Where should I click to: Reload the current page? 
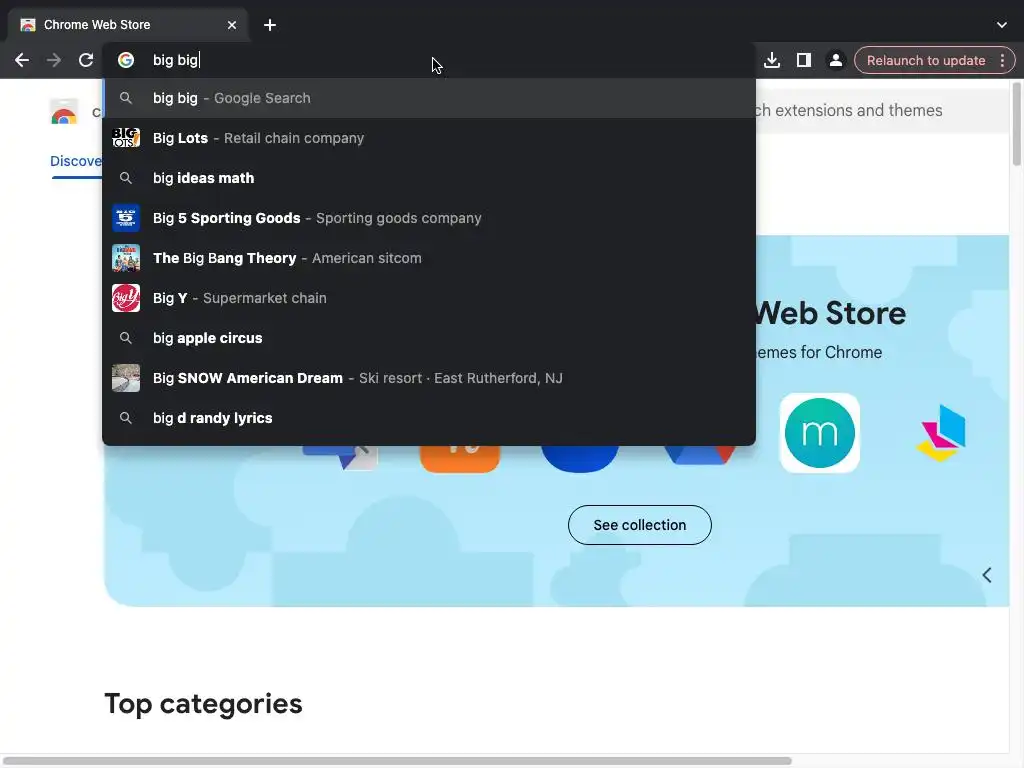coord(86,60)
